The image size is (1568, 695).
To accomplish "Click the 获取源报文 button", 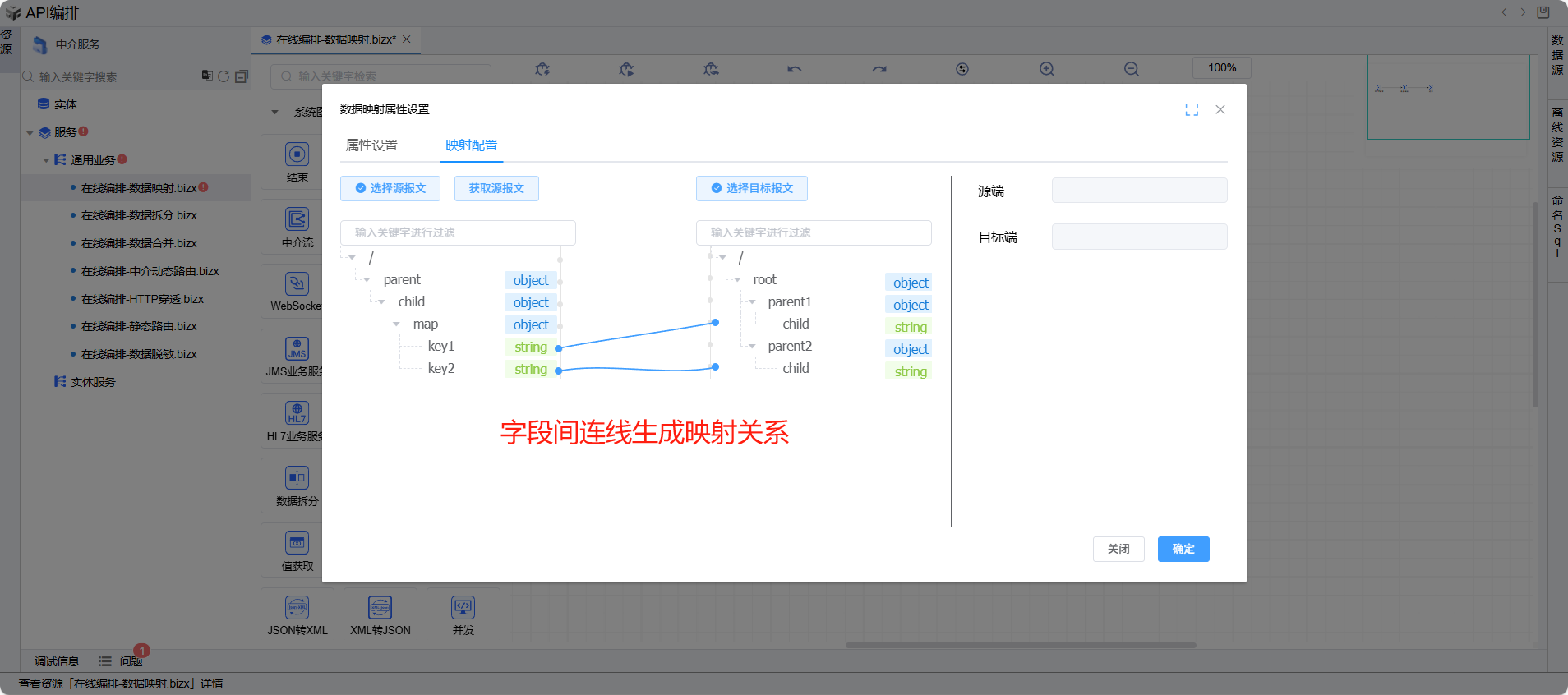I will click(x=496, y=188).
